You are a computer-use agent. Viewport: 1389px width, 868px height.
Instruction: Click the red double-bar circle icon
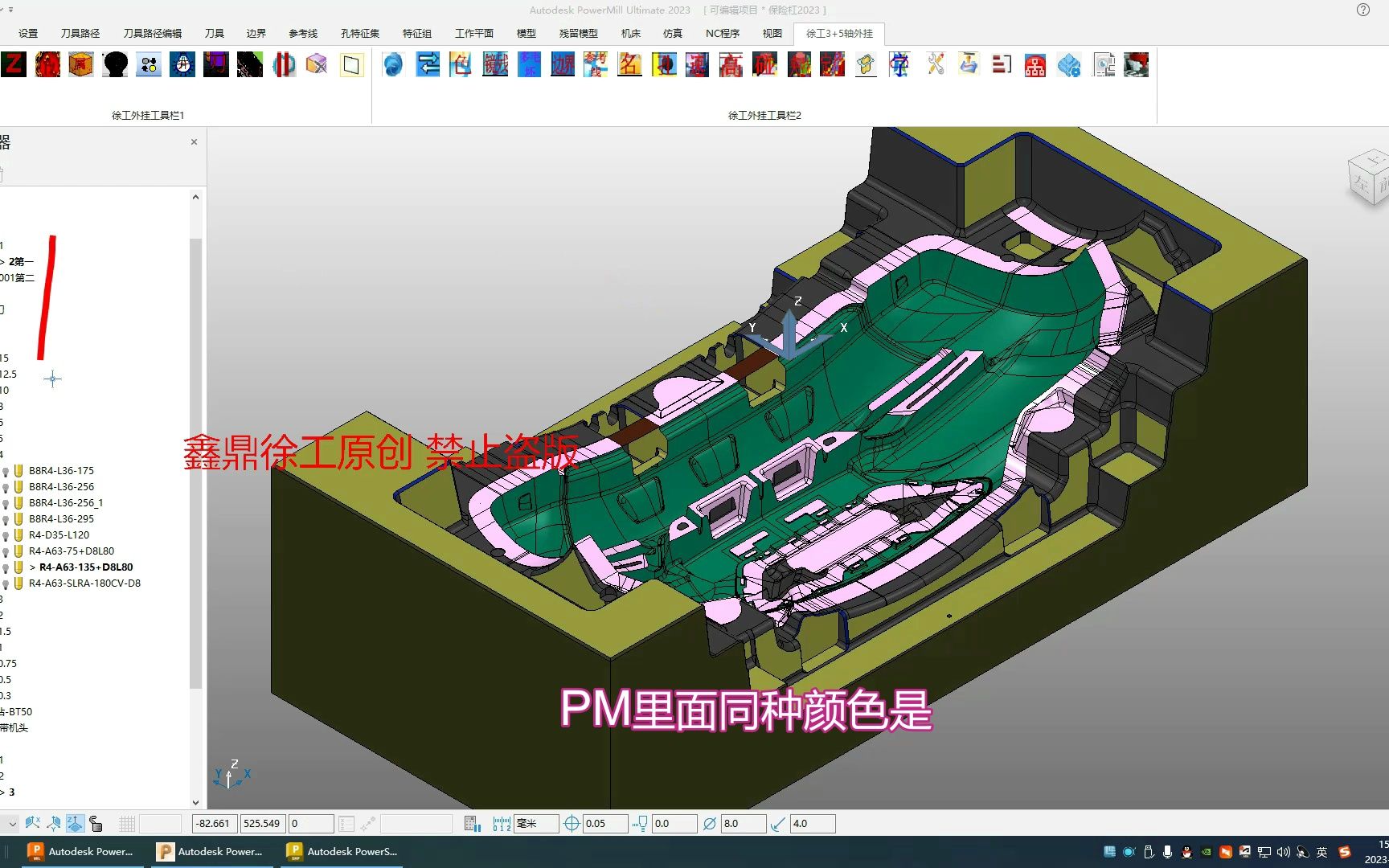pyautogui.click(x=284, y=64)
